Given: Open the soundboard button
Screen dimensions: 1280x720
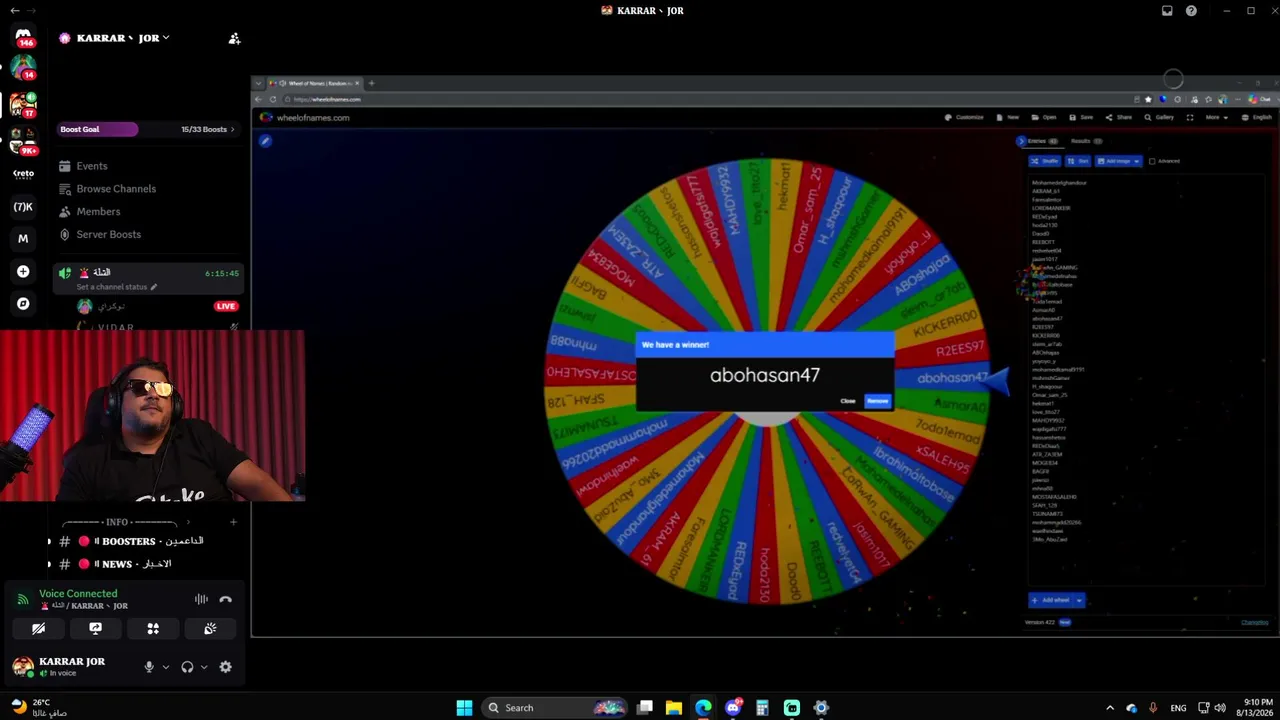Looking at the screenshot, I should [x=210, y=629].
